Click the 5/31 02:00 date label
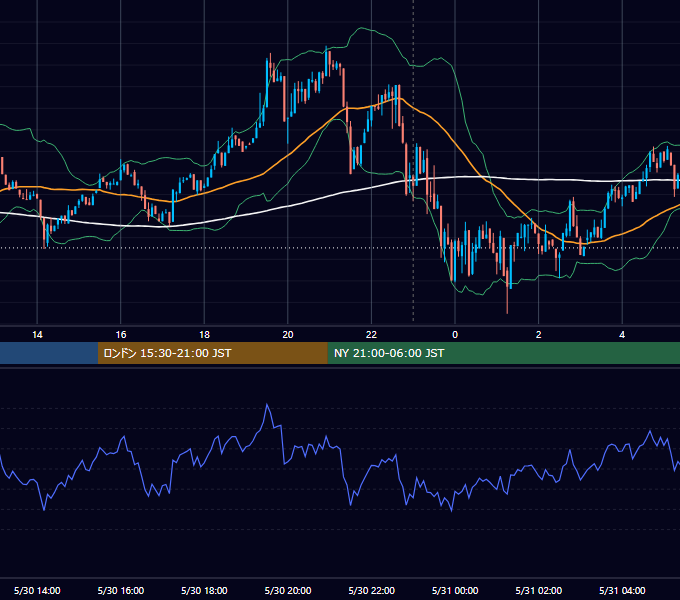 (x=539, y=590)
